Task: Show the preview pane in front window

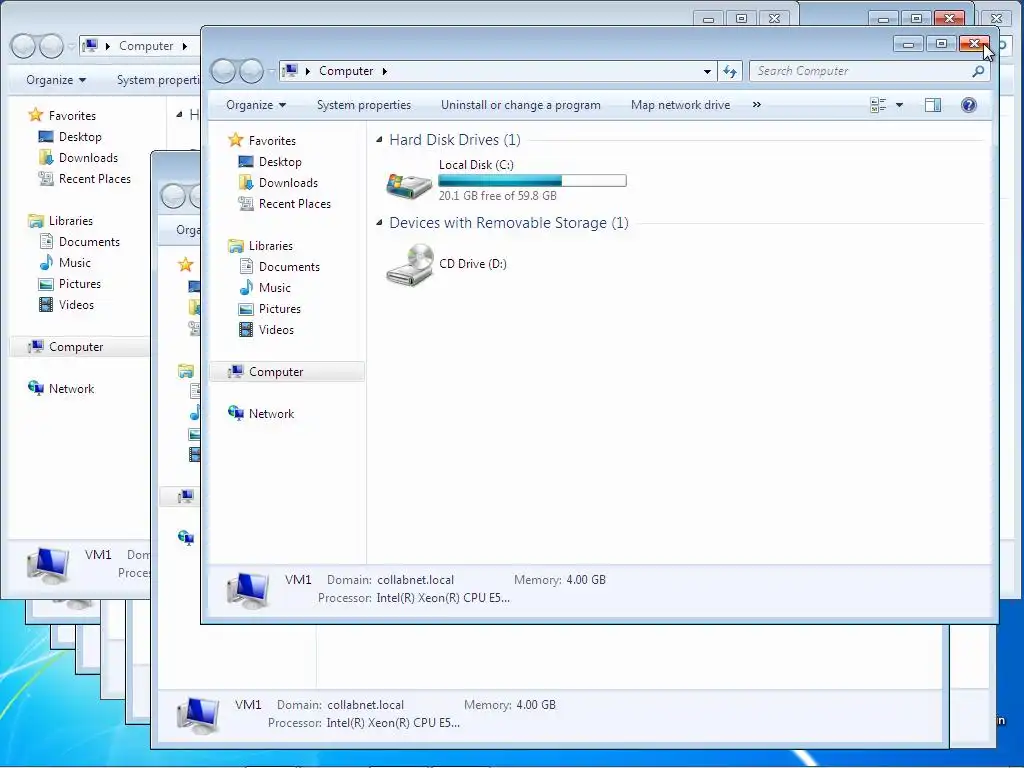Action: click(x=933, y=105)
